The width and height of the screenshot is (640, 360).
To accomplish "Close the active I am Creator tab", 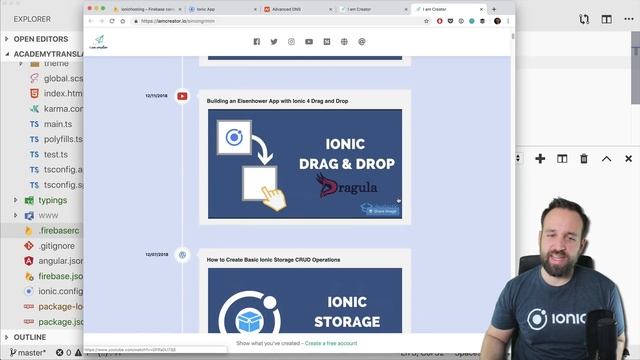I will point(481,9).
